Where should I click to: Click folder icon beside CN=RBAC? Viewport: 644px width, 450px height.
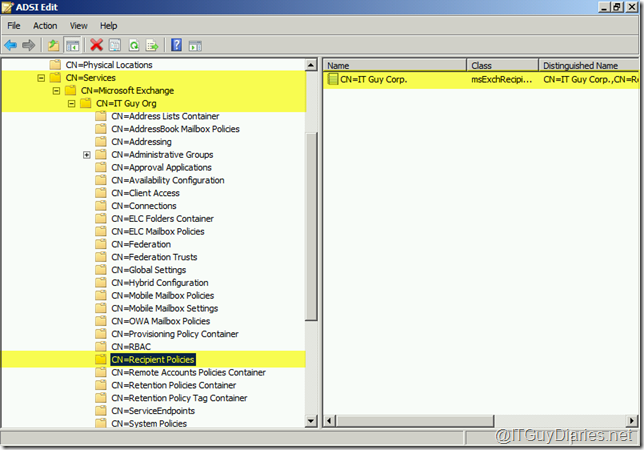101,347
